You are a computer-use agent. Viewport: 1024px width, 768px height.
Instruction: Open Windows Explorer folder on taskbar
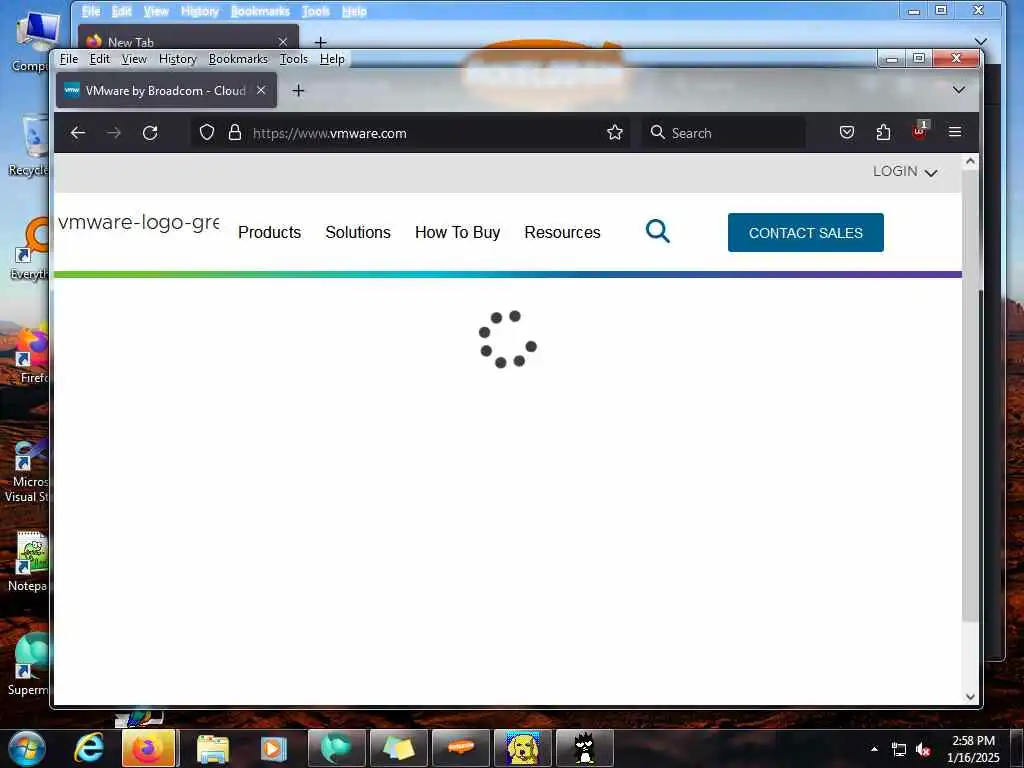click(212, 748)
